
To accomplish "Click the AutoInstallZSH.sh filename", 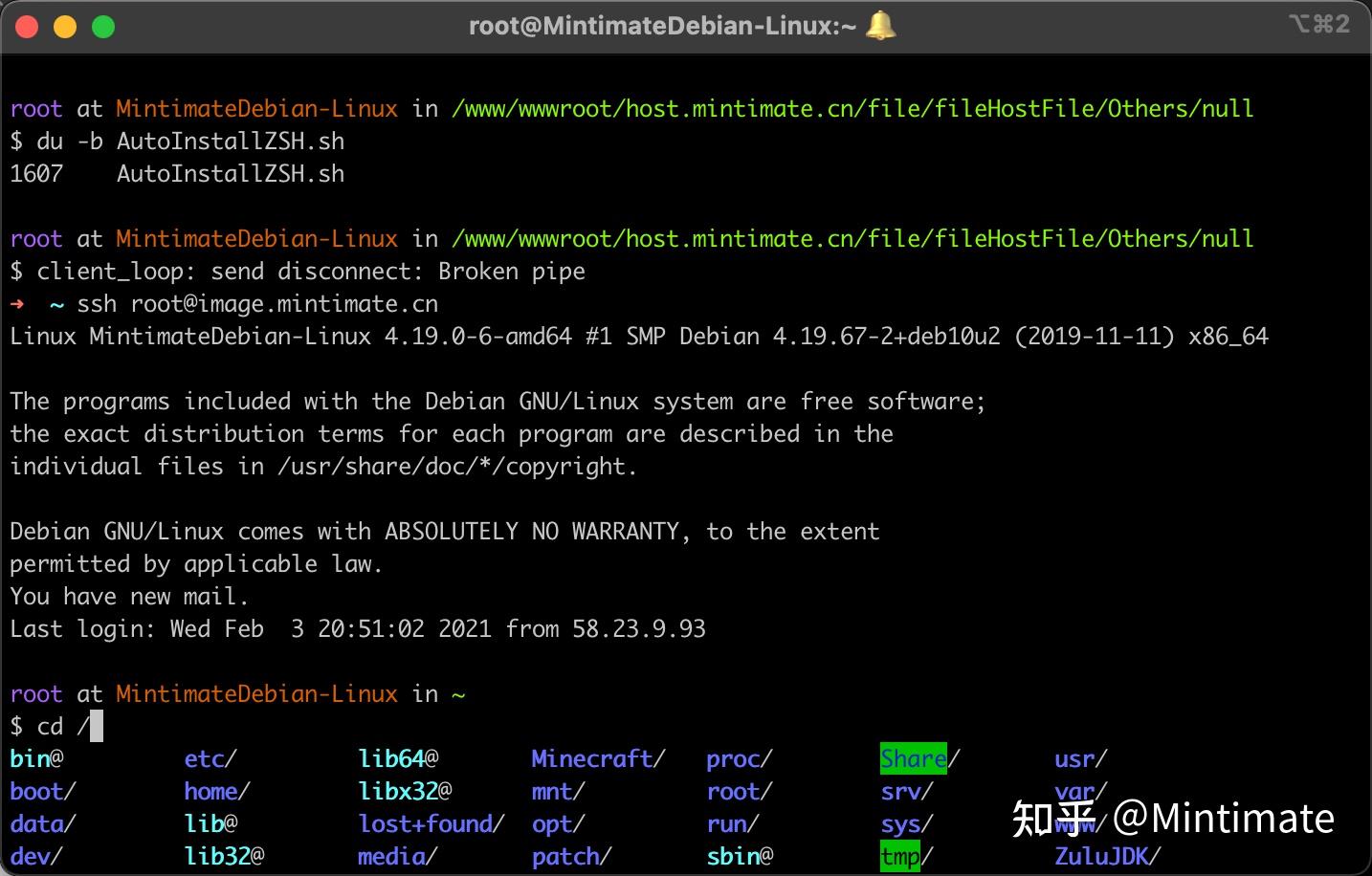I will 231,141.
